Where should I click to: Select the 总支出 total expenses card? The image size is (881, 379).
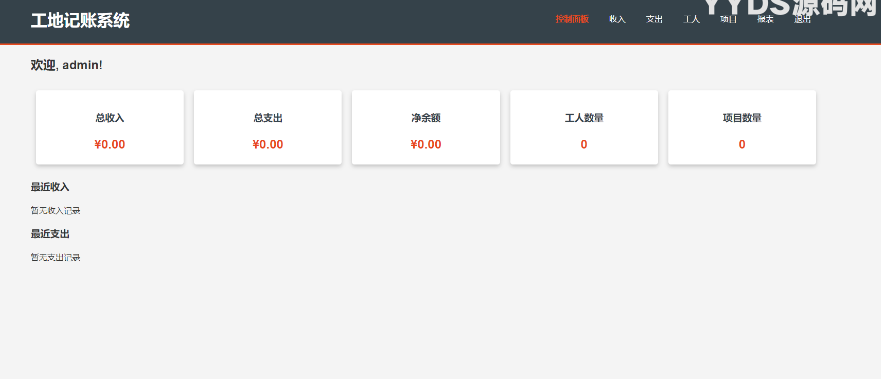tap(267, 127)
